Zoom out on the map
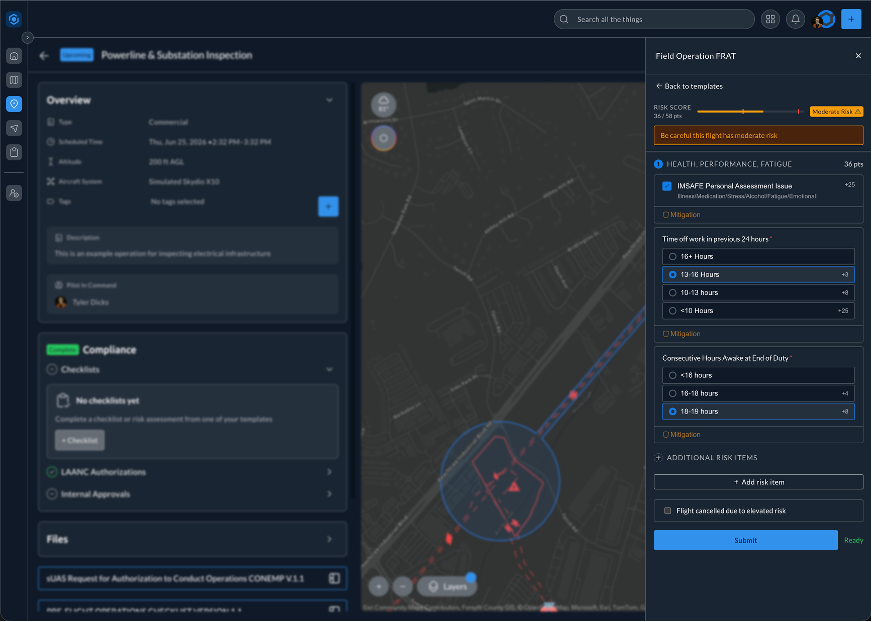The height and width of the screenshot is (622, 872). pyautogui.click(x=403, y=586)
